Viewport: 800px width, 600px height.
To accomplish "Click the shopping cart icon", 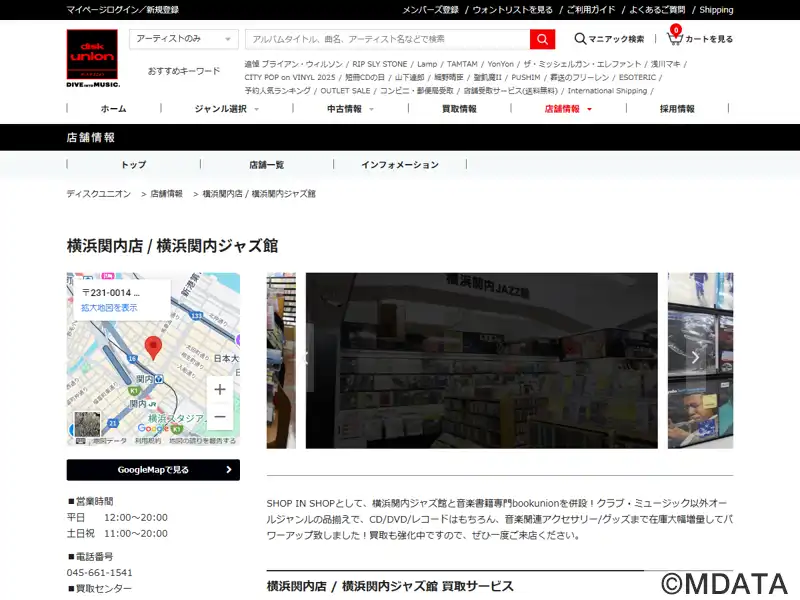I will point(674,38).
